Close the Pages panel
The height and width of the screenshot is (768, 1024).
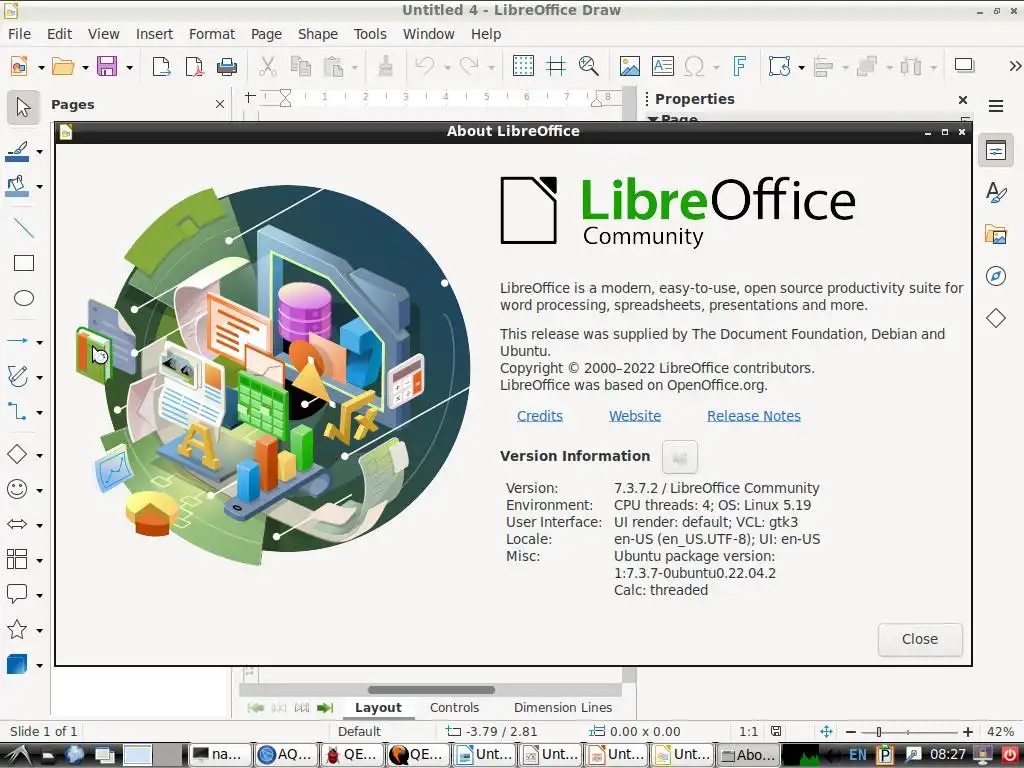(x=220, y=104)
